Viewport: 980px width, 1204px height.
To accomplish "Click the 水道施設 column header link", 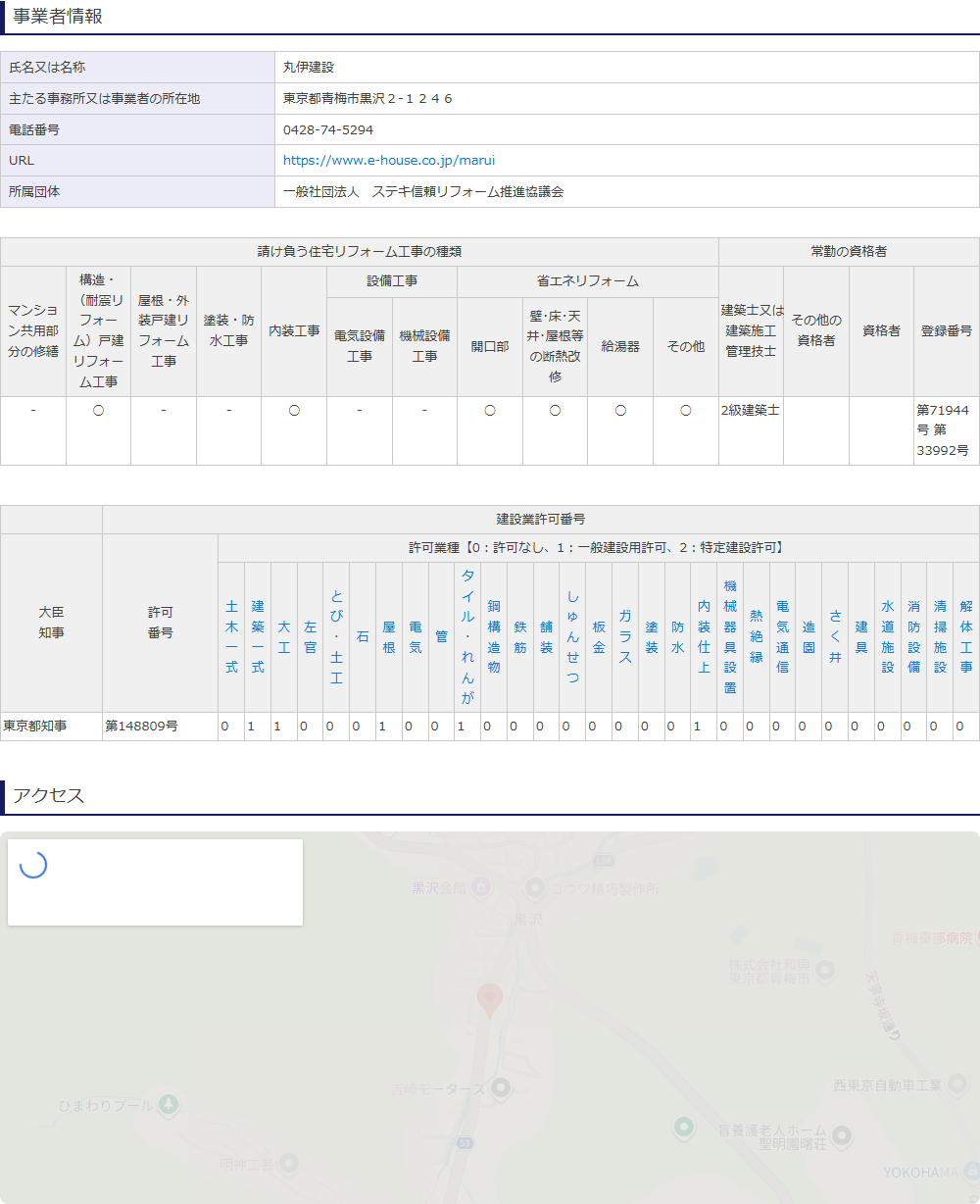I will (888, 636).
